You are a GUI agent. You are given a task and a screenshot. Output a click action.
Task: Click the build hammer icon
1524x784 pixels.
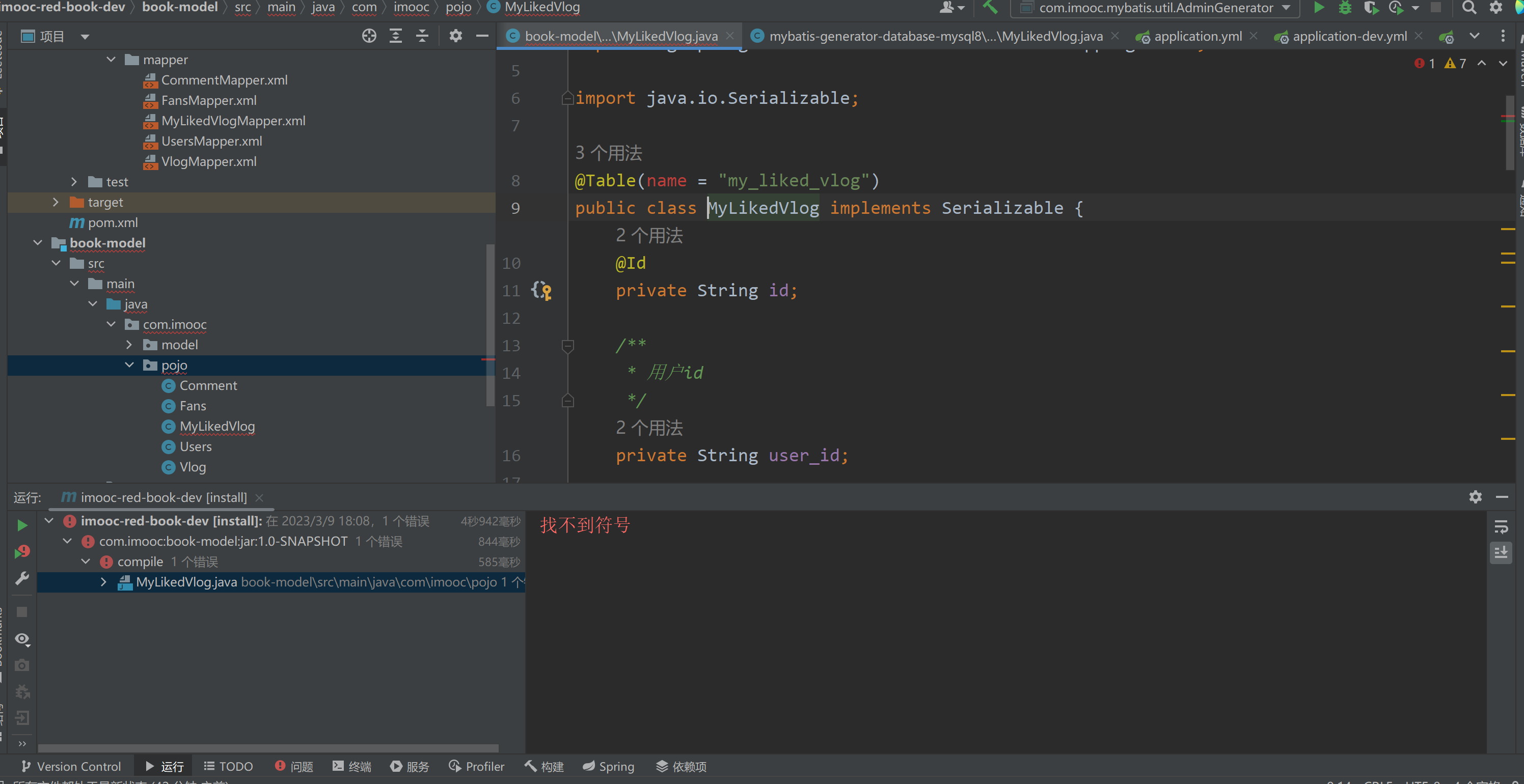pyautogui.click(x=990, y=8)
